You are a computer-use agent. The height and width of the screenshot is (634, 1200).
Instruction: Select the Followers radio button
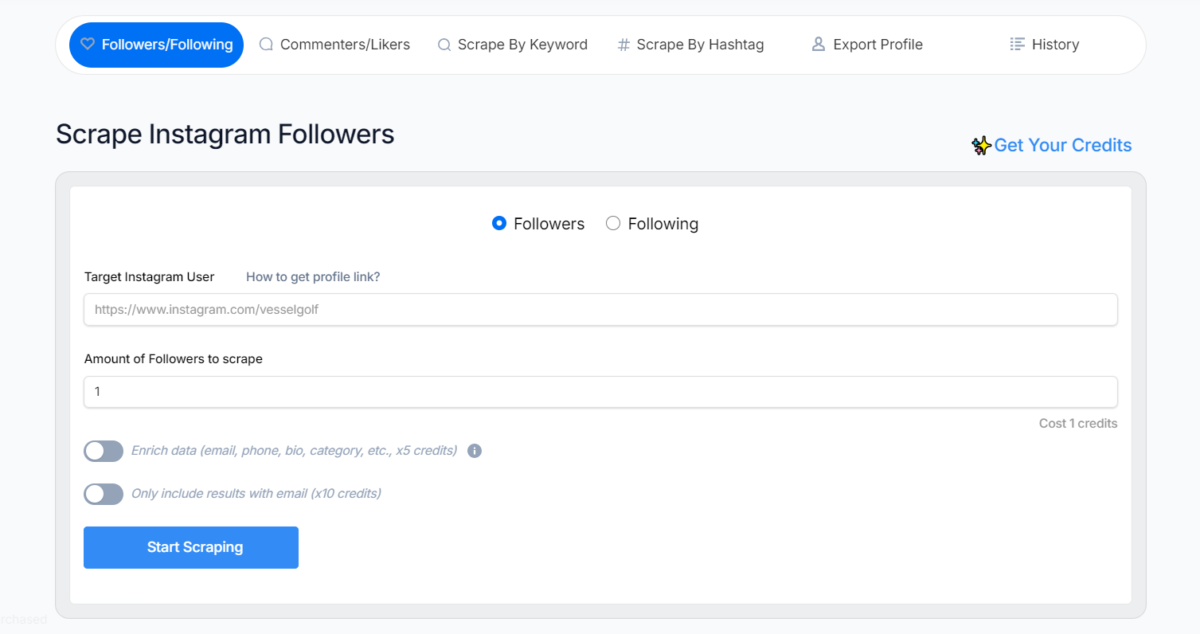click(x=500, y=224)
